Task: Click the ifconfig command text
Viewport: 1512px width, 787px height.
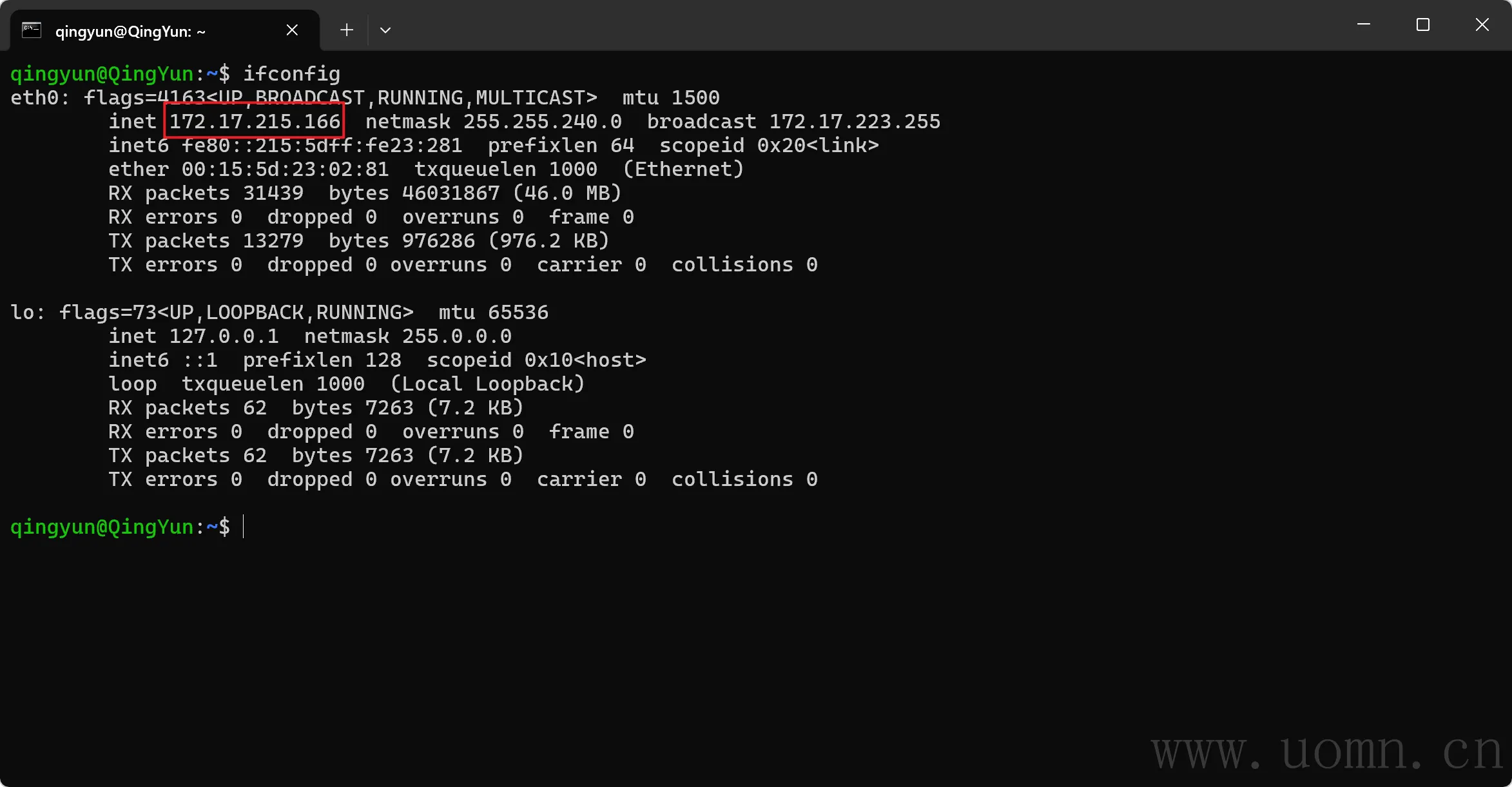Action: [x=291, y=73]
